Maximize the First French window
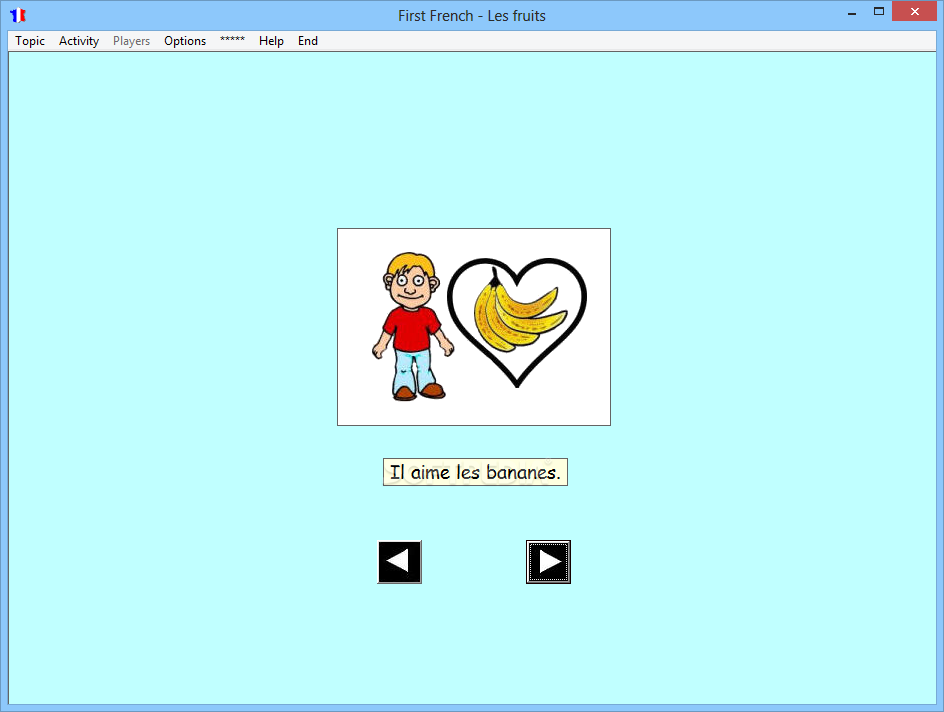Screen dimensions: 944x712 pyautogui.click(x=879, y=12)
